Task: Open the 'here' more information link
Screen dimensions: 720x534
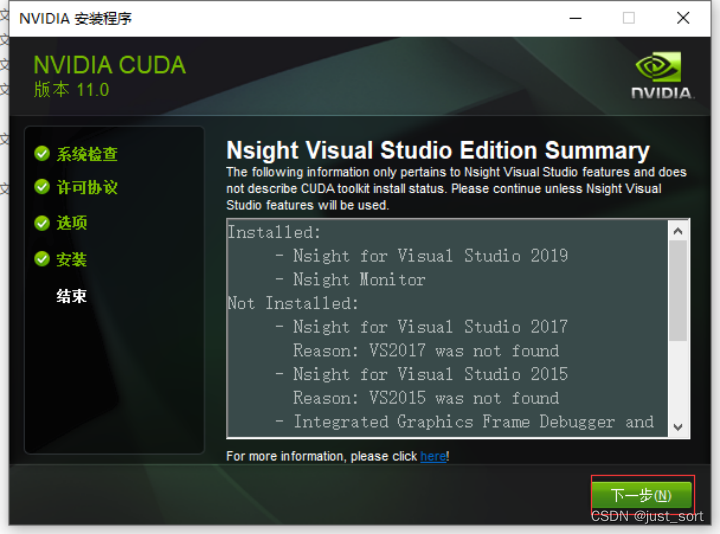Action: pyautogui.click(x=433, y=456)
